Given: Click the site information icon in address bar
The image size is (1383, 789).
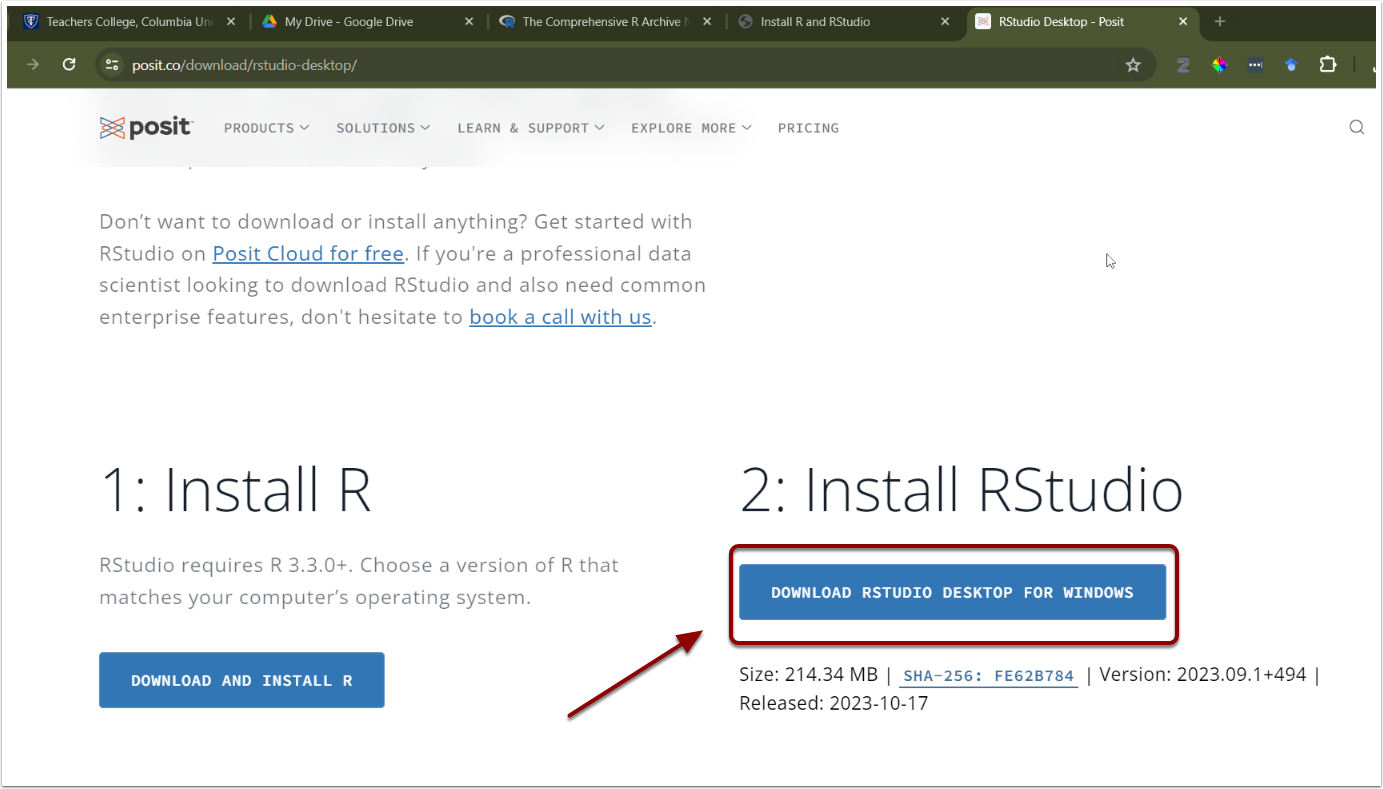Looking at the screenshot, I should [112, 65].
